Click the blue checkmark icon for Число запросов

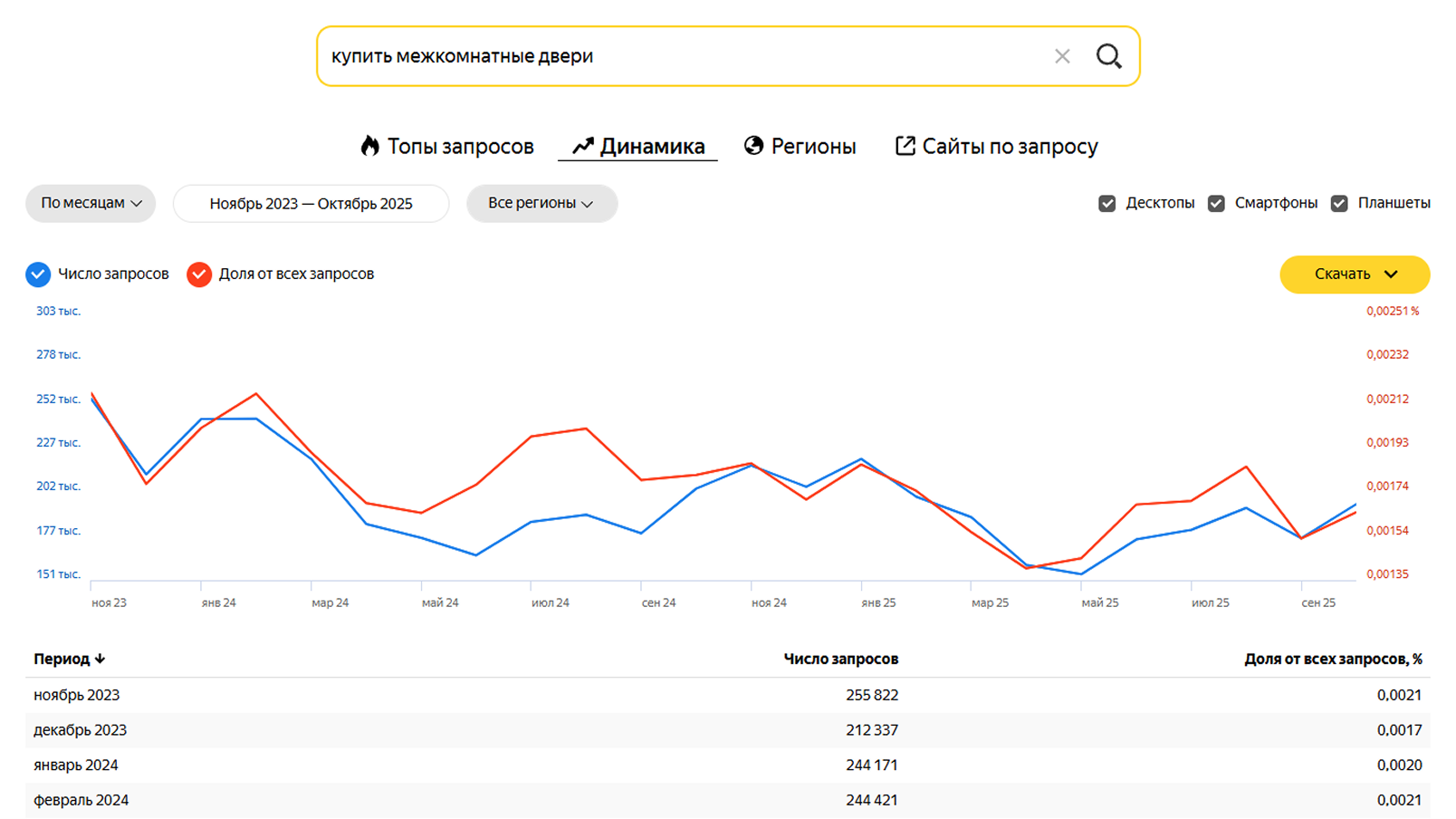[38, 274]
